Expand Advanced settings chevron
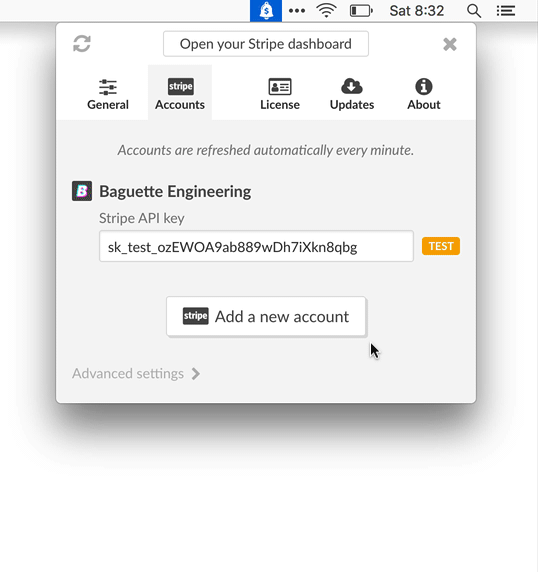Viewport: 538px width, 572px height. tap(196, 374)
